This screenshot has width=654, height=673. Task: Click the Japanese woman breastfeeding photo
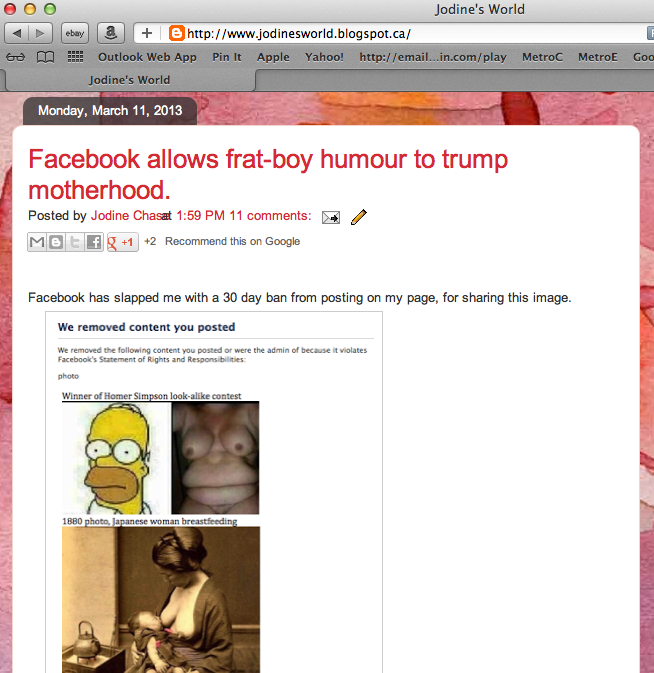click(x=161, y=600)
